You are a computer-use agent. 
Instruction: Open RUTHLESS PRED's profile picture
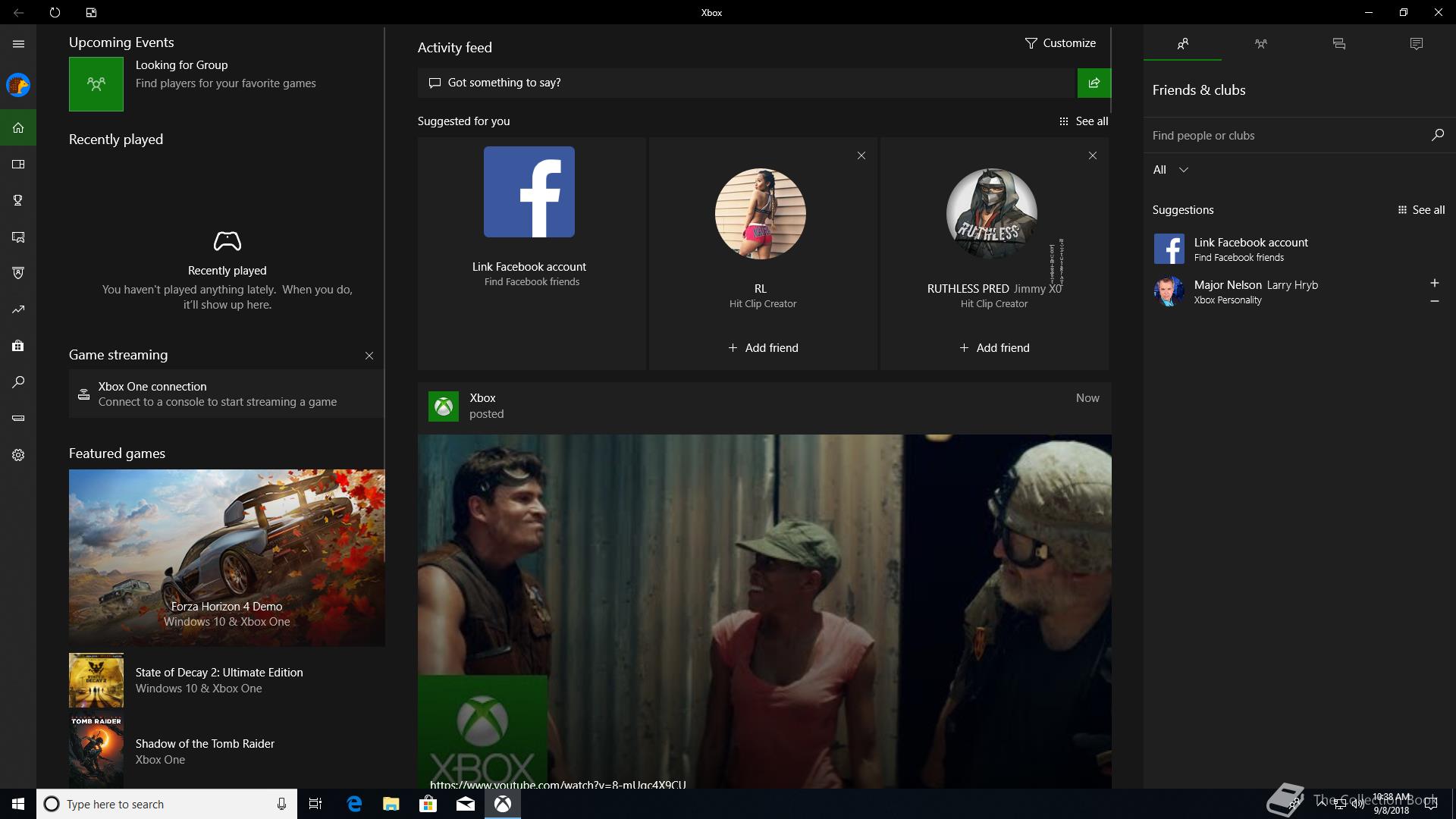[x=992, y=214]
